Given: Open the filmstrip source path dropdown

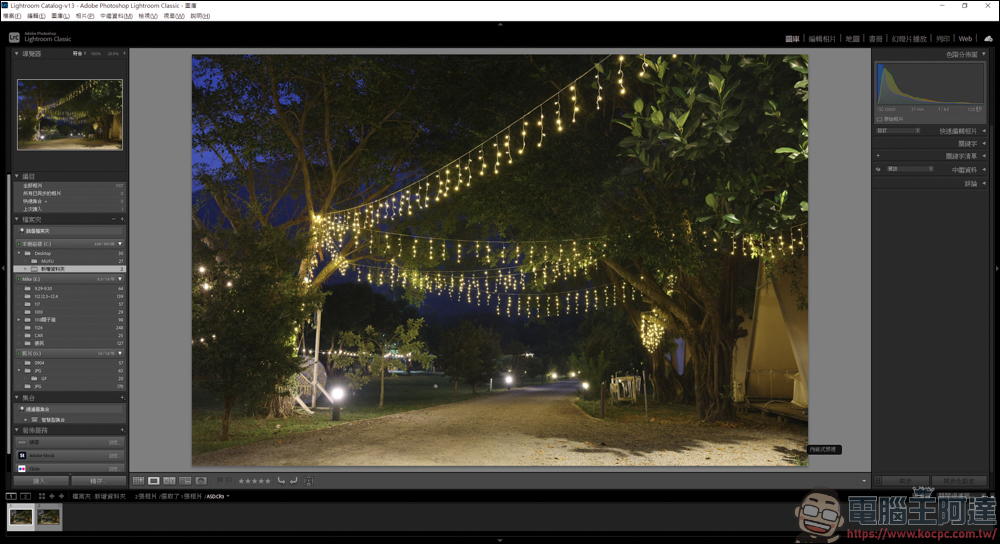Looking at the screenshot, I should 228,496.
